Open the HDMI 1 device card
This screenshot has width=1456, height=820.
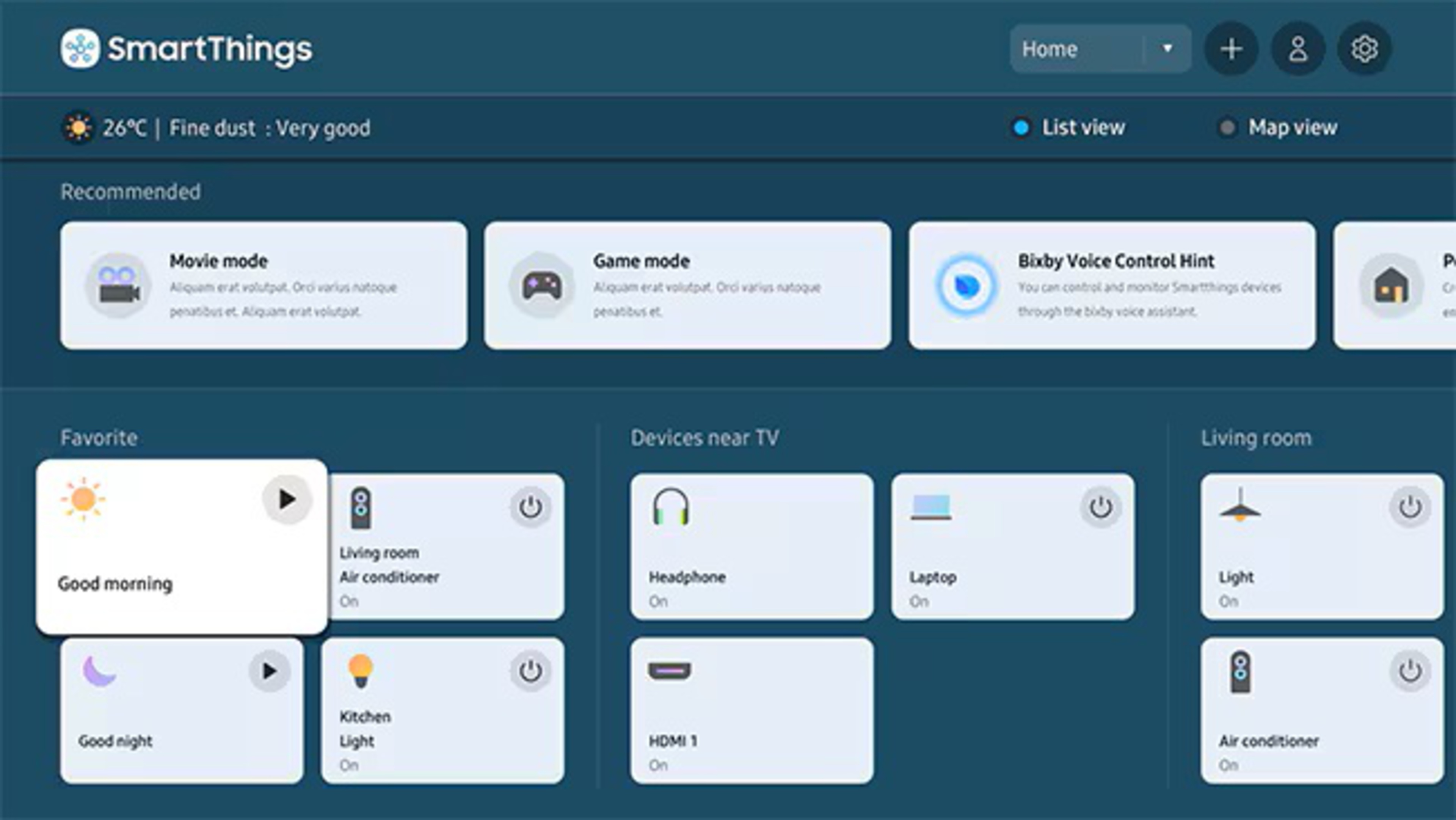point(752,710)
